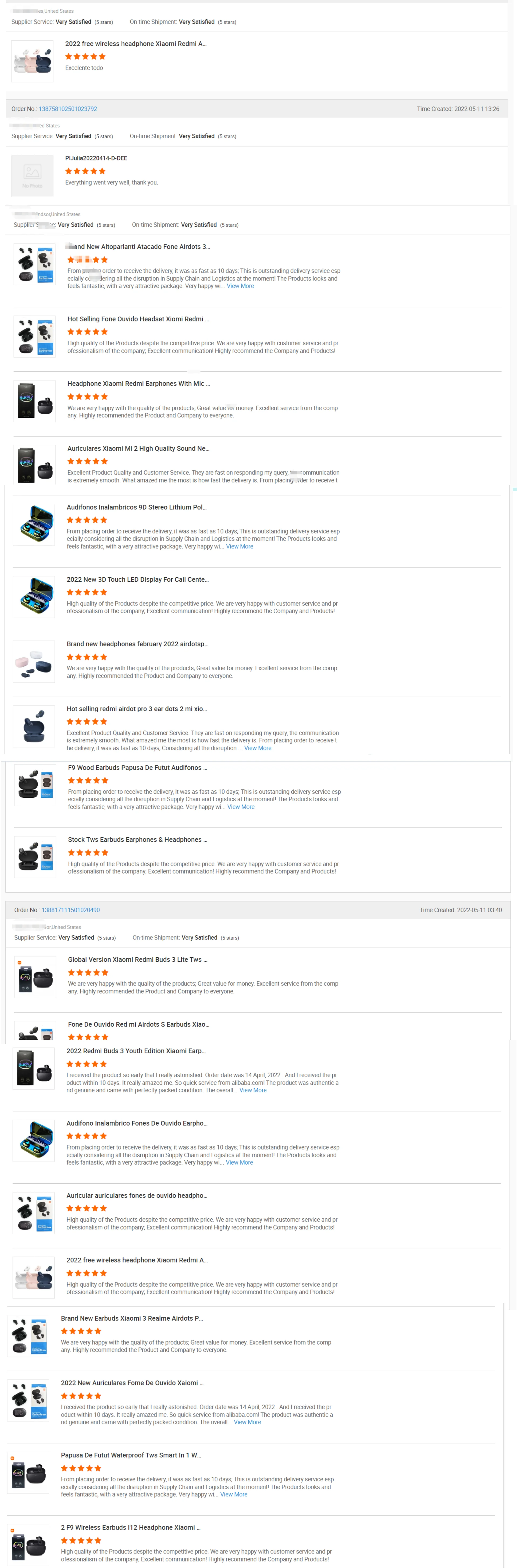This screenshot has width=517, height=1568.
Task: Expand View More on F9 Wood Earbuds review
Action: (x=241, y=807)
